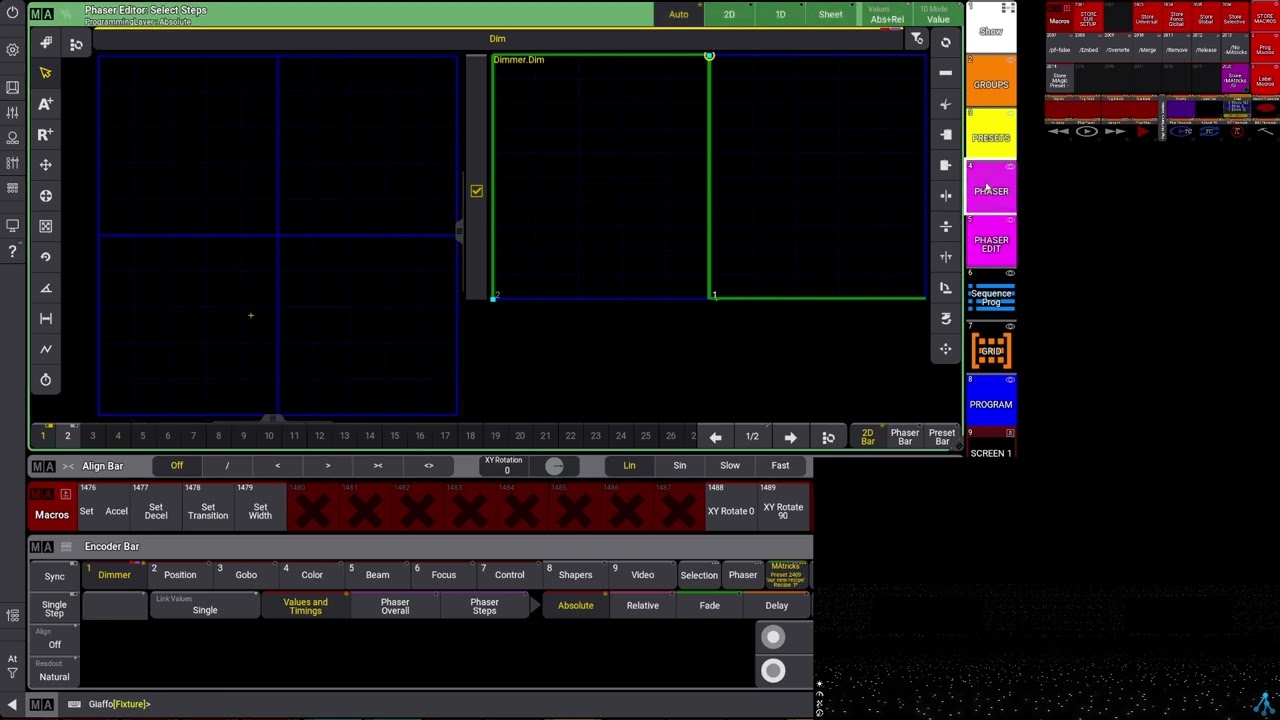Toggle the yellow checkbox between graphs
Image resolution: width=1280 pixels, height=720 pixels.
coord(476,191)
